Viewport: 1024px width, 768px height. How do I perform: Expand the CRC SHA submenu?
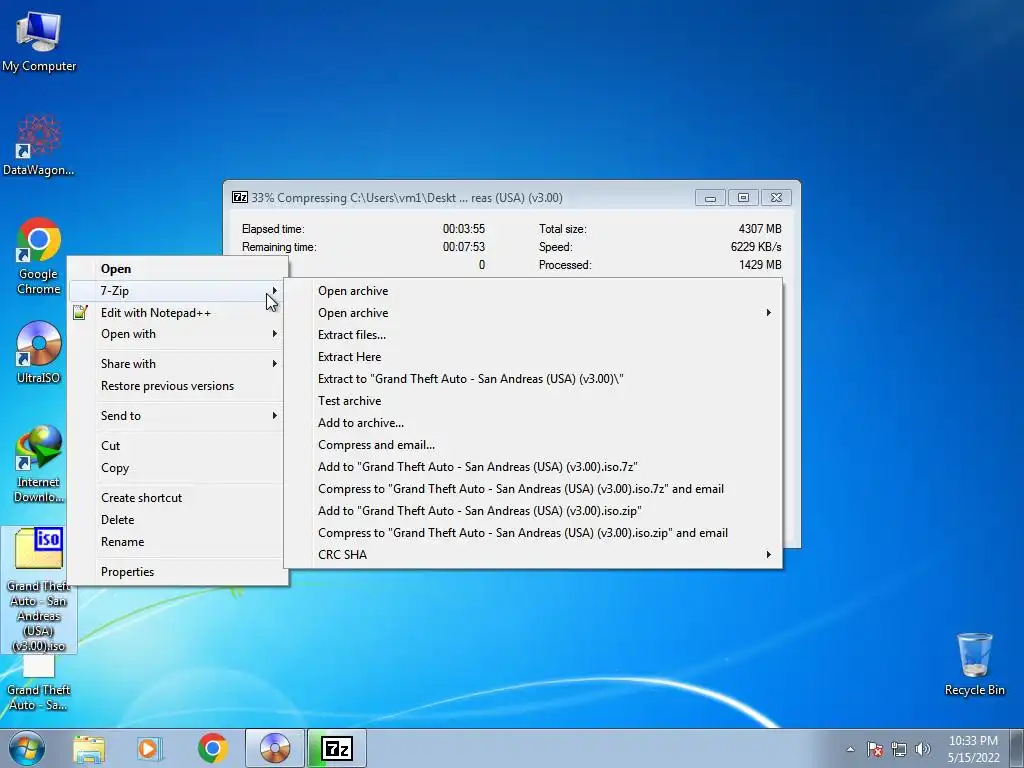tap(533, 554)
